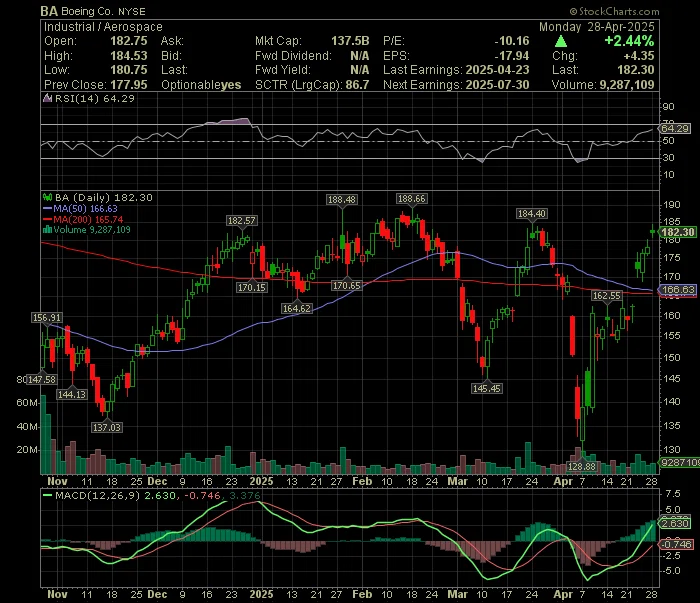Click the Open value 182.75
This screenshot has width=700, height=603.
pos(129,41)
